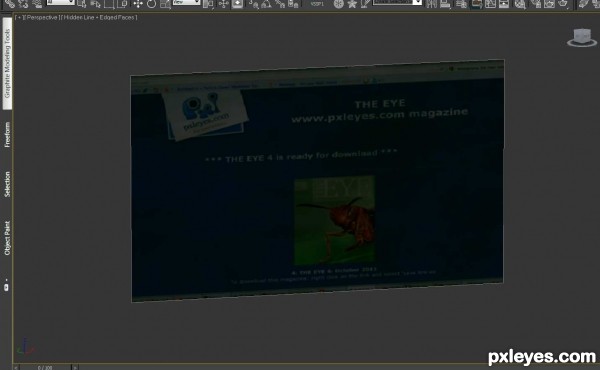Open the Material Editor icon
This screenshot has height=370, width=600.
point(520,4)
